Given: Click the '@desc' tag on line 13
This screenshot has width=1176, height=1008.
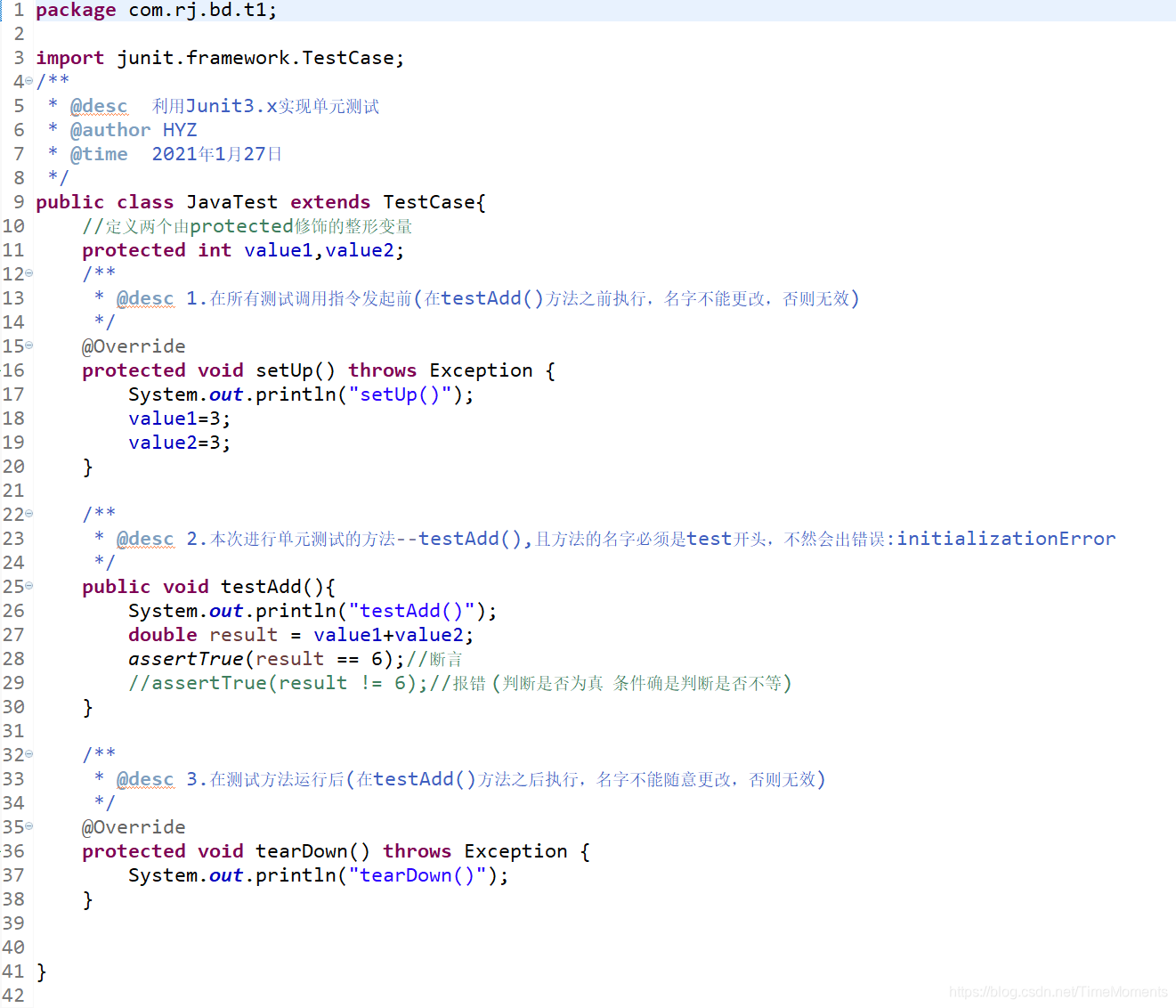Looking at the screenshot, I should (x=145, y=298).
